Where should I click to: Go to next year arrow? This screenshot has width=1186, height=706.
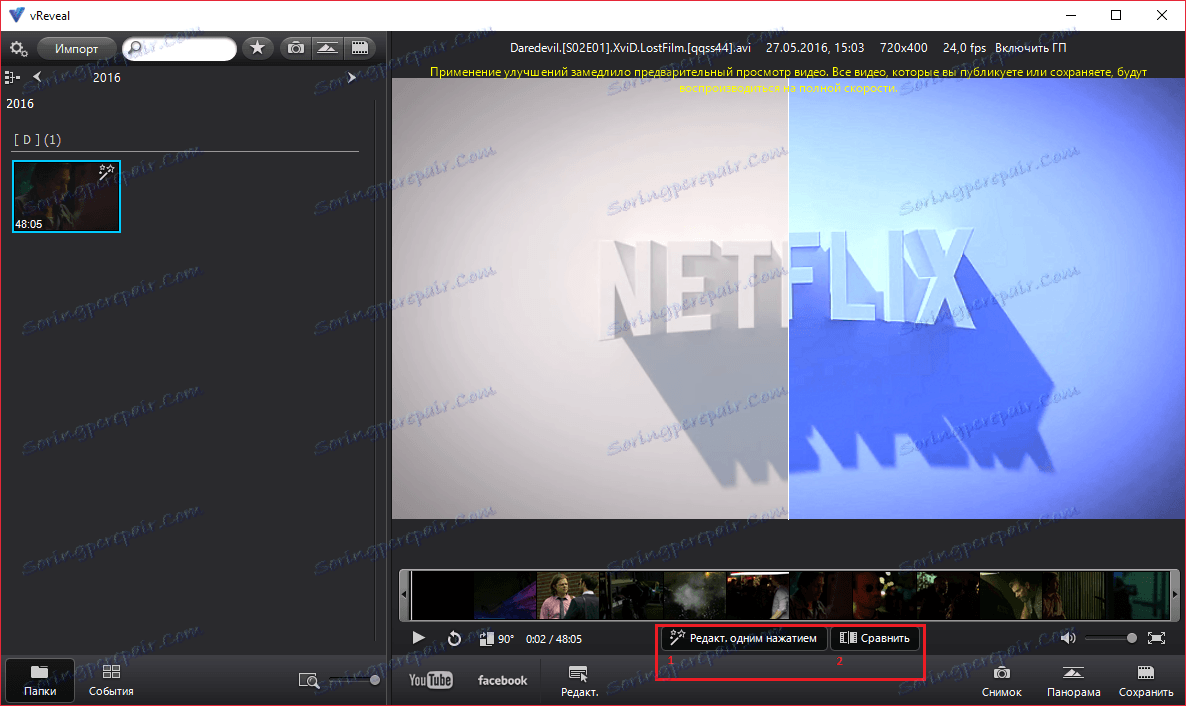(x=351, y=77)
